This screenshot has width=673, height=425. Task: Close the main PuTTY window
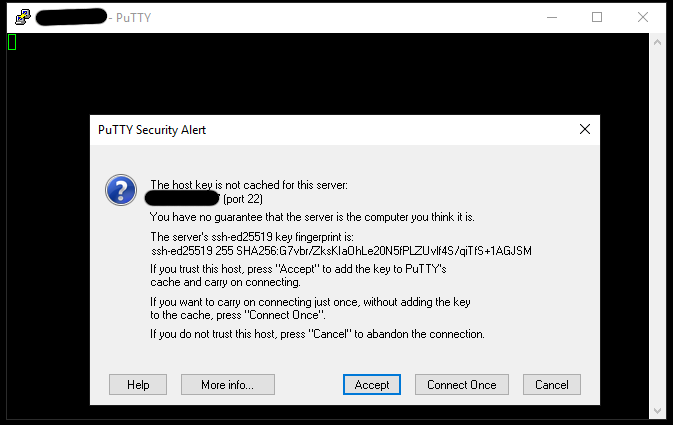coord(643,18)
